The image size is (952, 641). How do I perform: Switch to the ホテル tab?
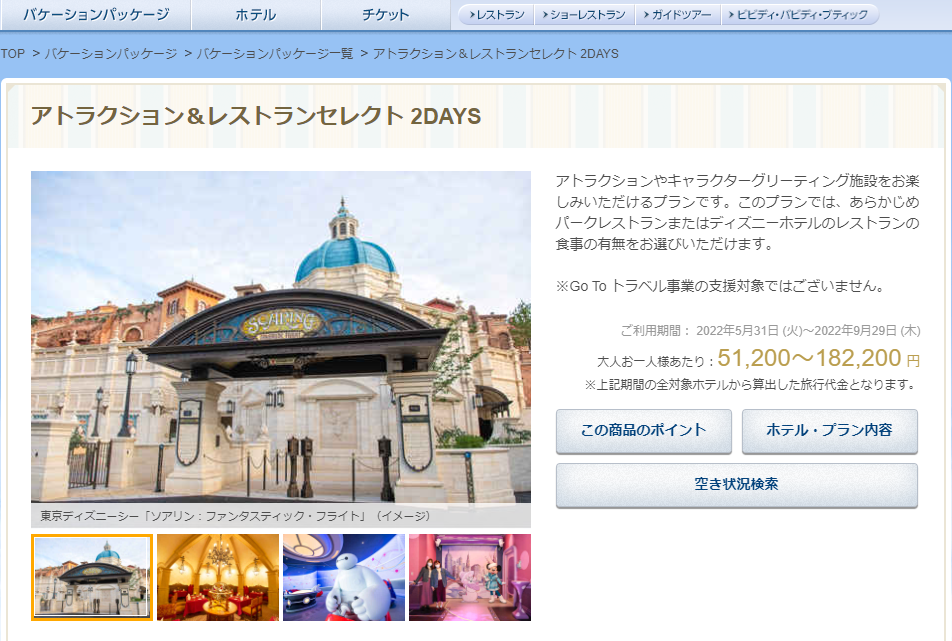256,15
